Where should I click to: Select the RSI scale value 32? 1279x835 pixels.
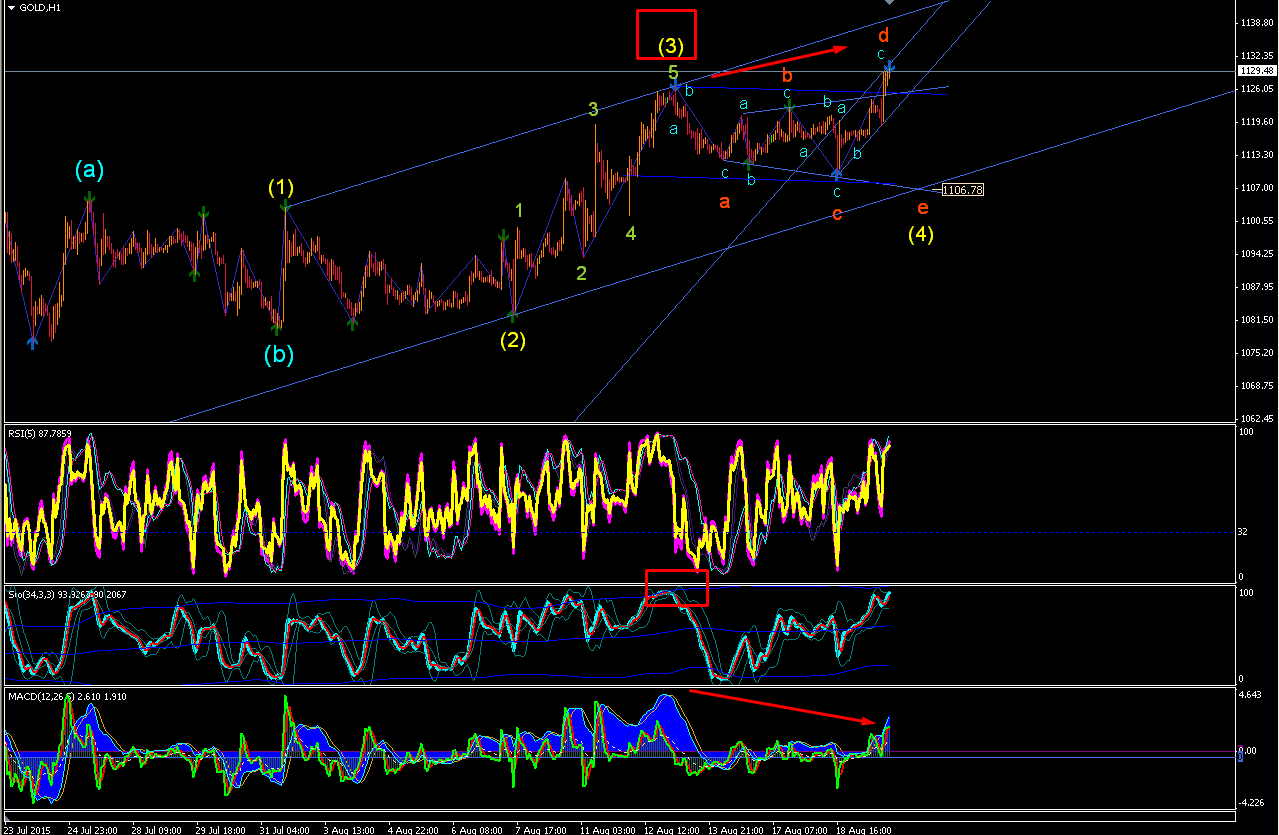click(x=1243, y=531)
